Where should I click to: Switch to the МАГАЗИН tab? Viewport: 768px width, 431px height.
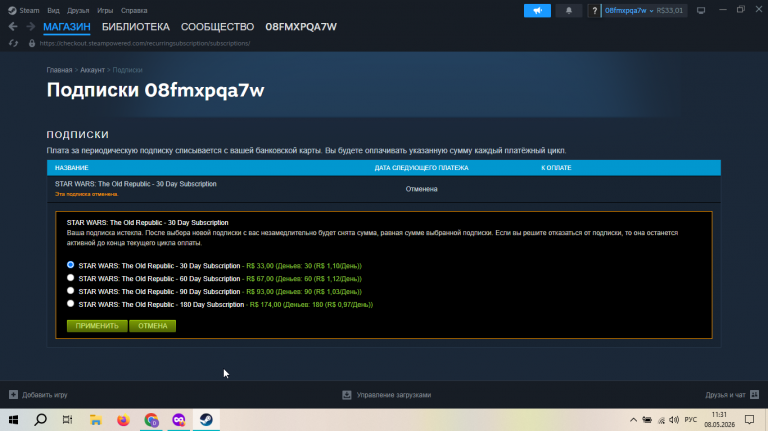[67, 27]
